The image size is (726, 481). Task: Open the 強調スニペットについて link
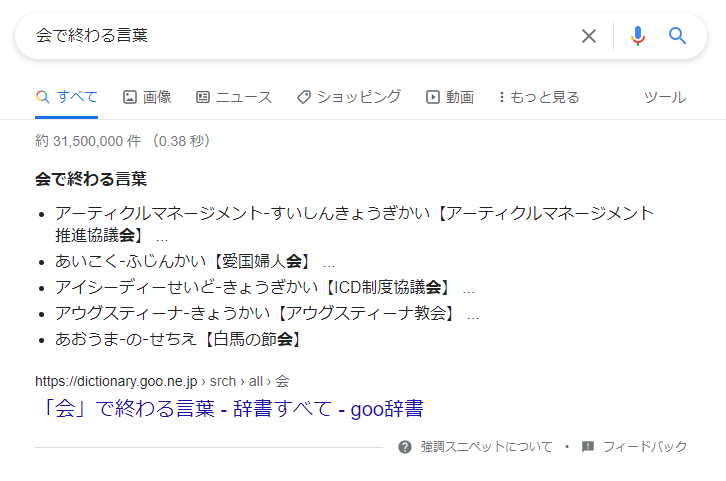coord(486,447)
